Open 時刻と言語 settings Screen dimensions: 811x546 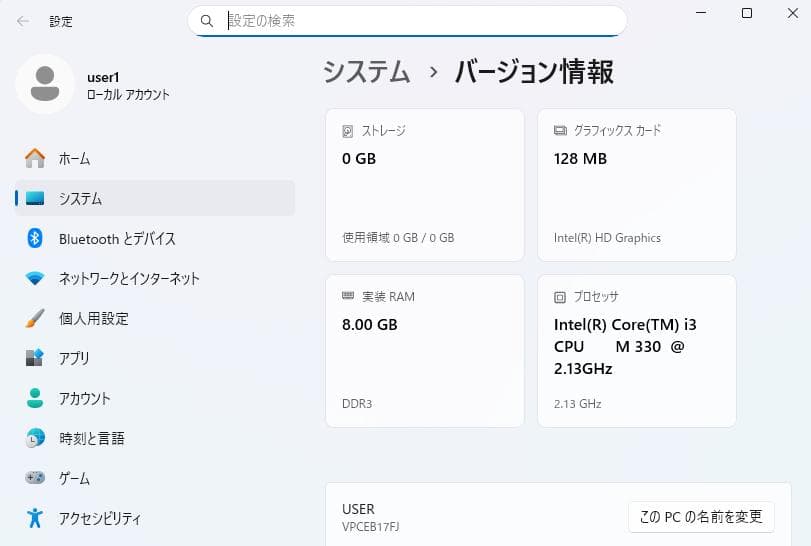point(155,438)
